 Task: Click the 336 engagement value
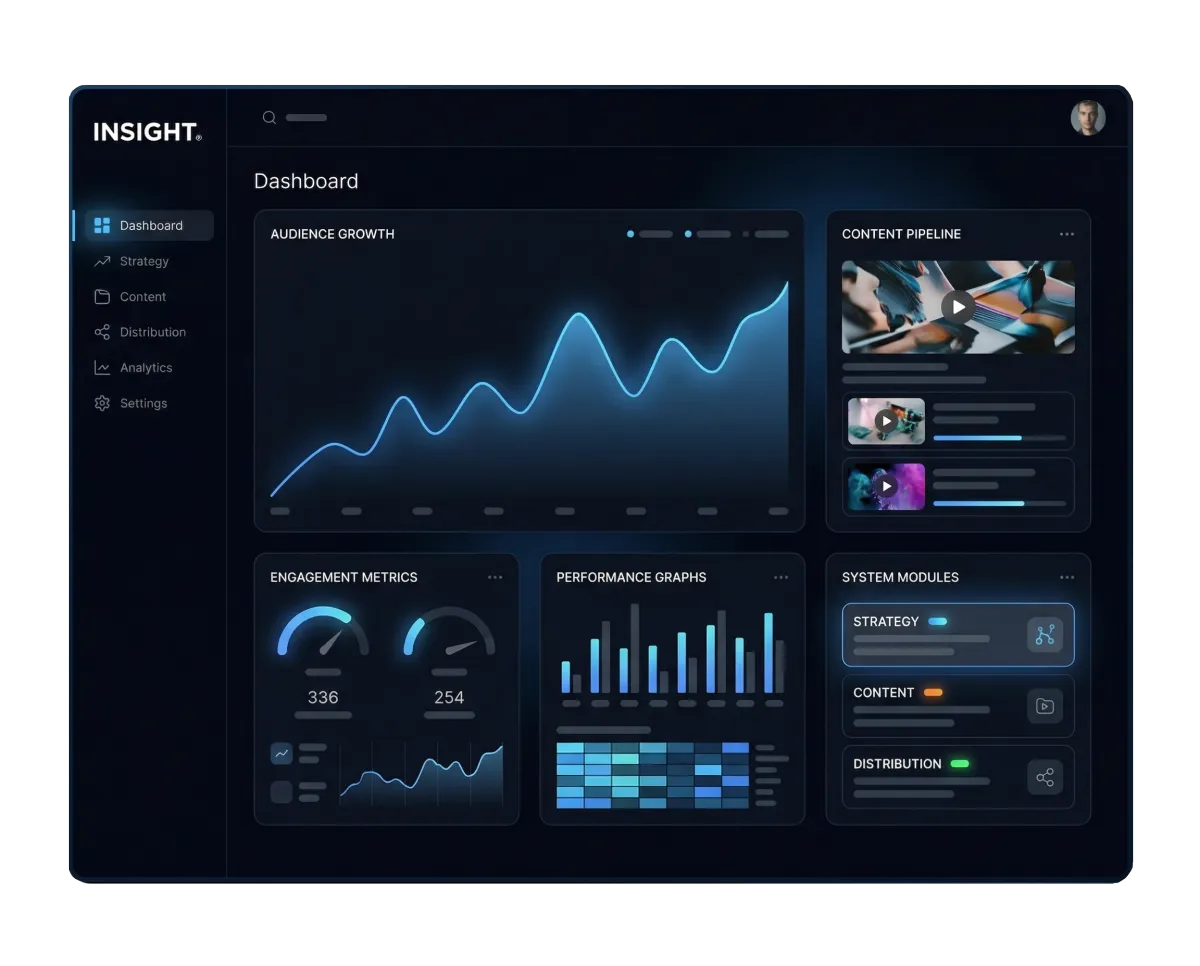pos(323,697)
